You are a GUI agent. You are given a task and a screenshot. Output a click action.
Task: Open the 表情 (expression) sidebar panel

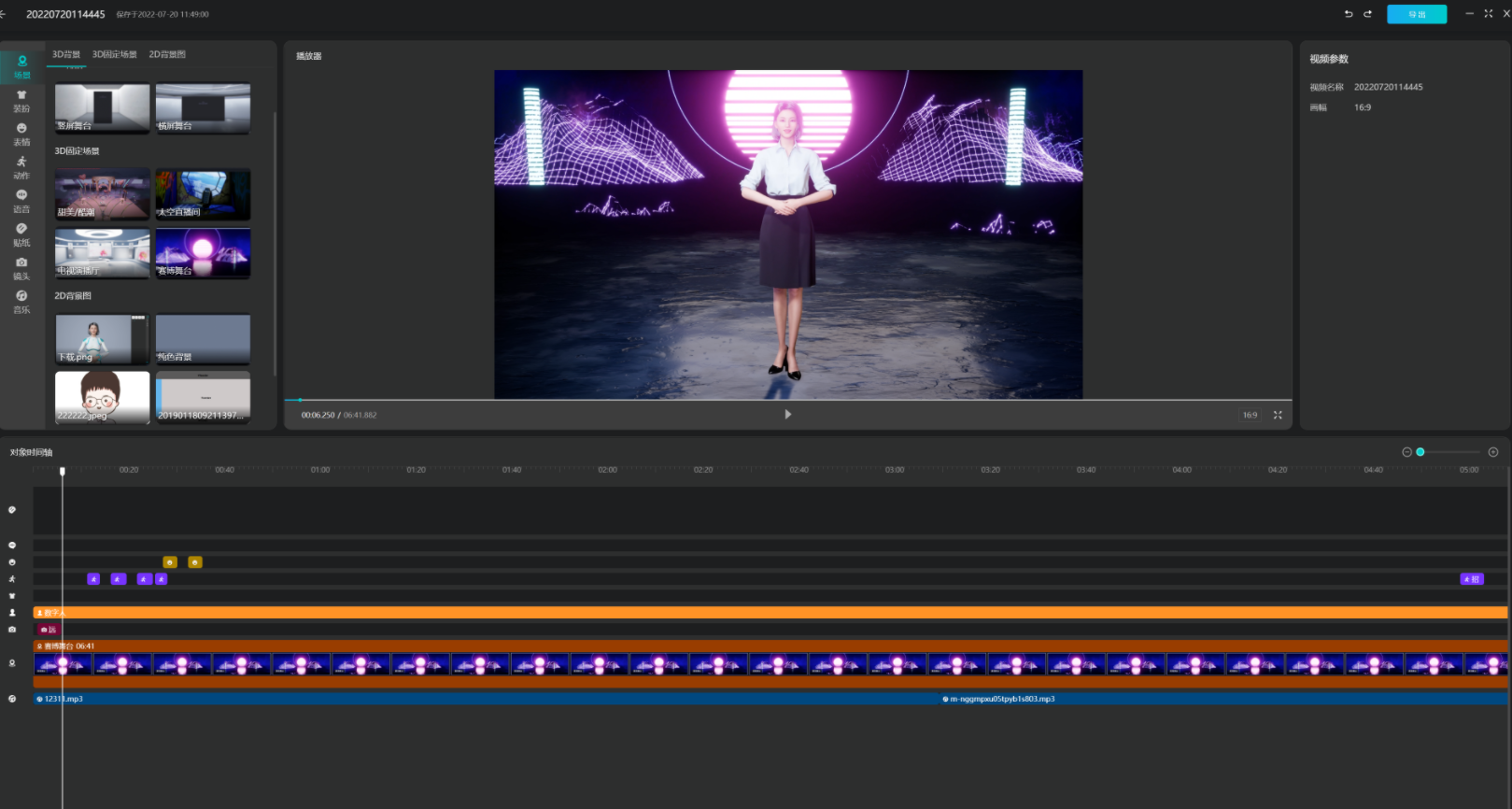[x=21, y=134]
